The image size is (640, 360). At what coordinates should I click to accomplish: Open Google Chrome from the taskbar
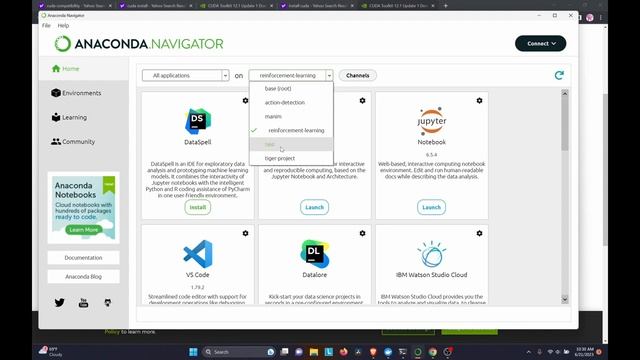pos(433,352)
